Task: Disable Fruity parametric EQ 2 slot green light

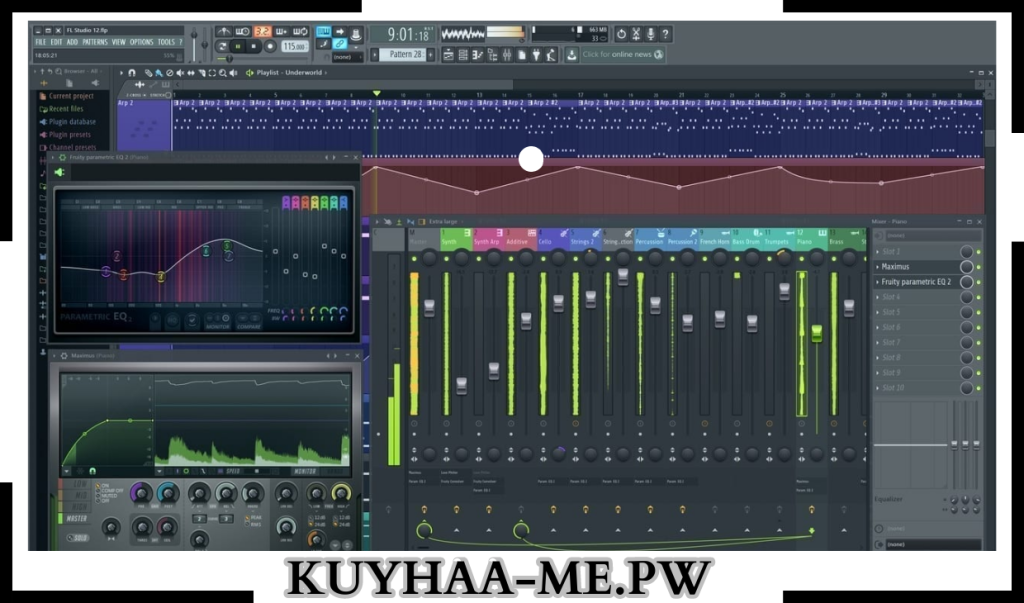Action: point(978,282)
